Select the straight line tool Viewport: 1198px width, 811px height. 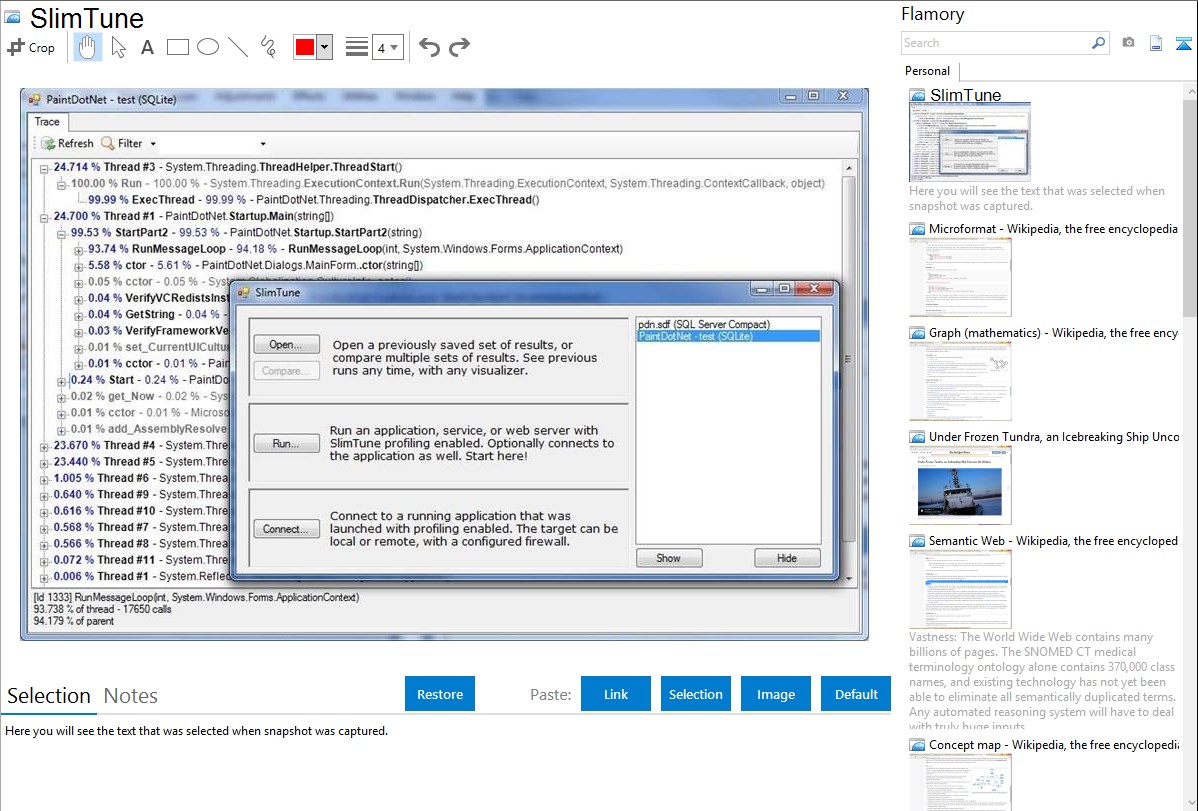[237, 47]
